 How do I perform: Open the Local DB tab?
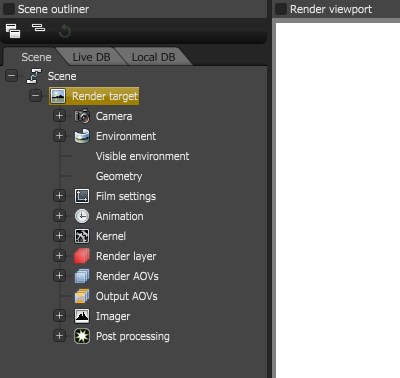(x=153, y=57)
